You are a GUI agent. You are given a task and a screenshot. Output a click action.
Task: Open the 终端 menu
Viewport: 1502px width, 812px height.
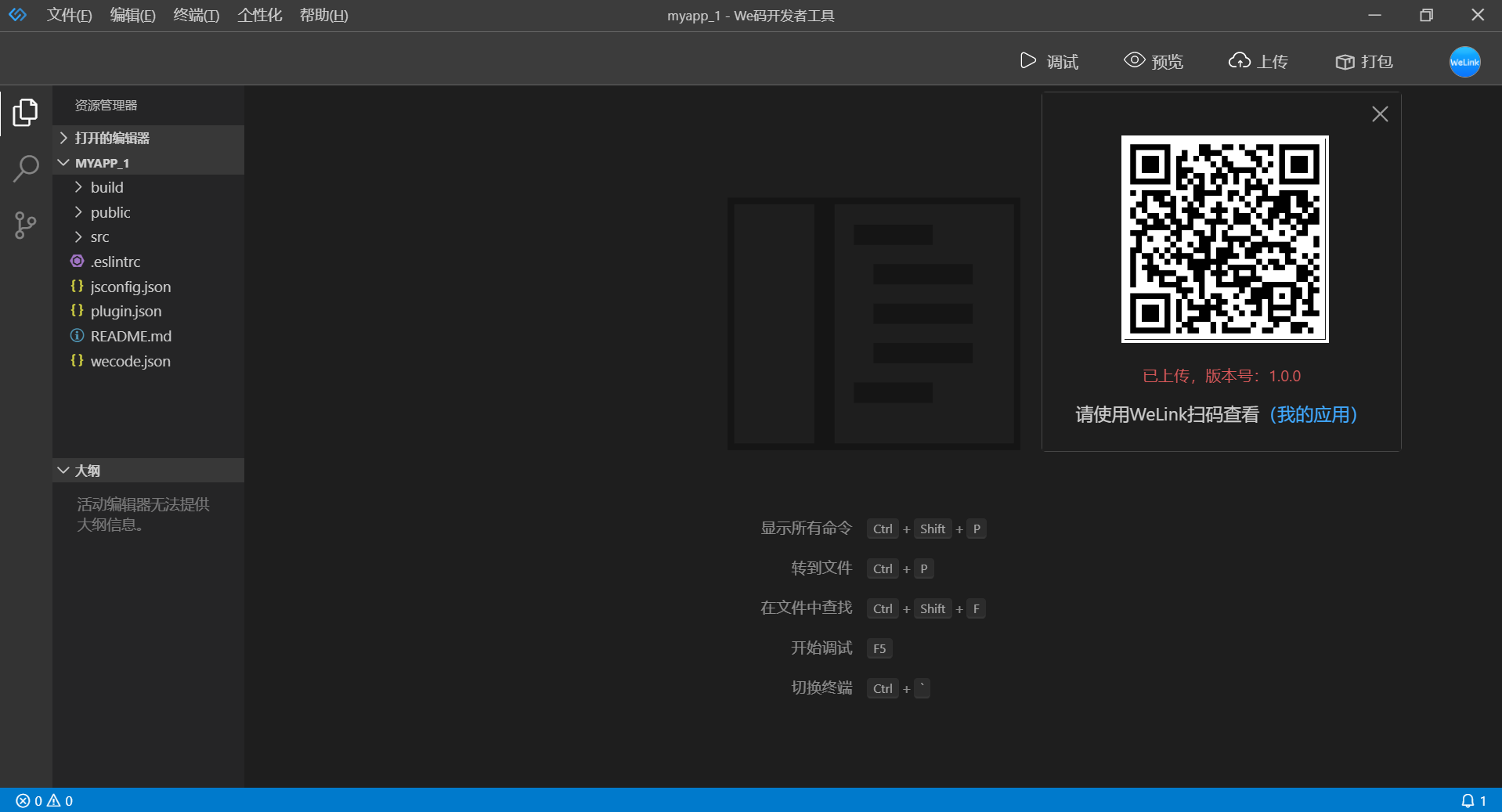(x=195, y=15)
